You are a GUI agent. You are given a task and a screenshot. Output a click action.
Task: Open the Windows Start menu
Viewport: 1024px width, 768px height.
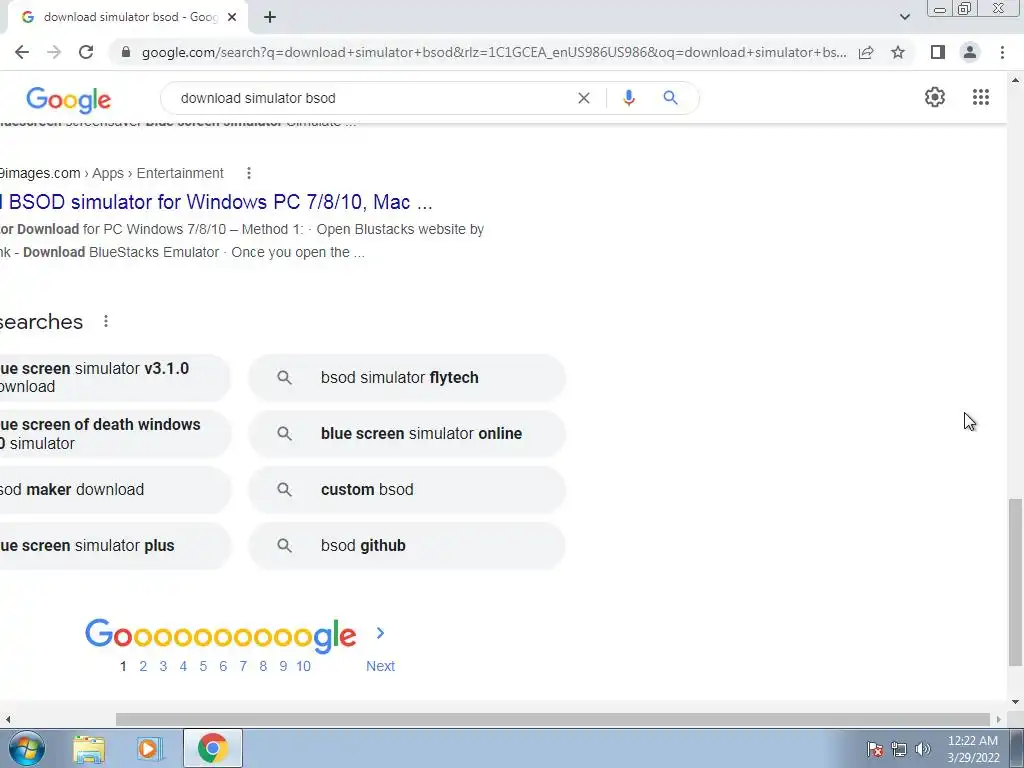(x=27, y=748)
